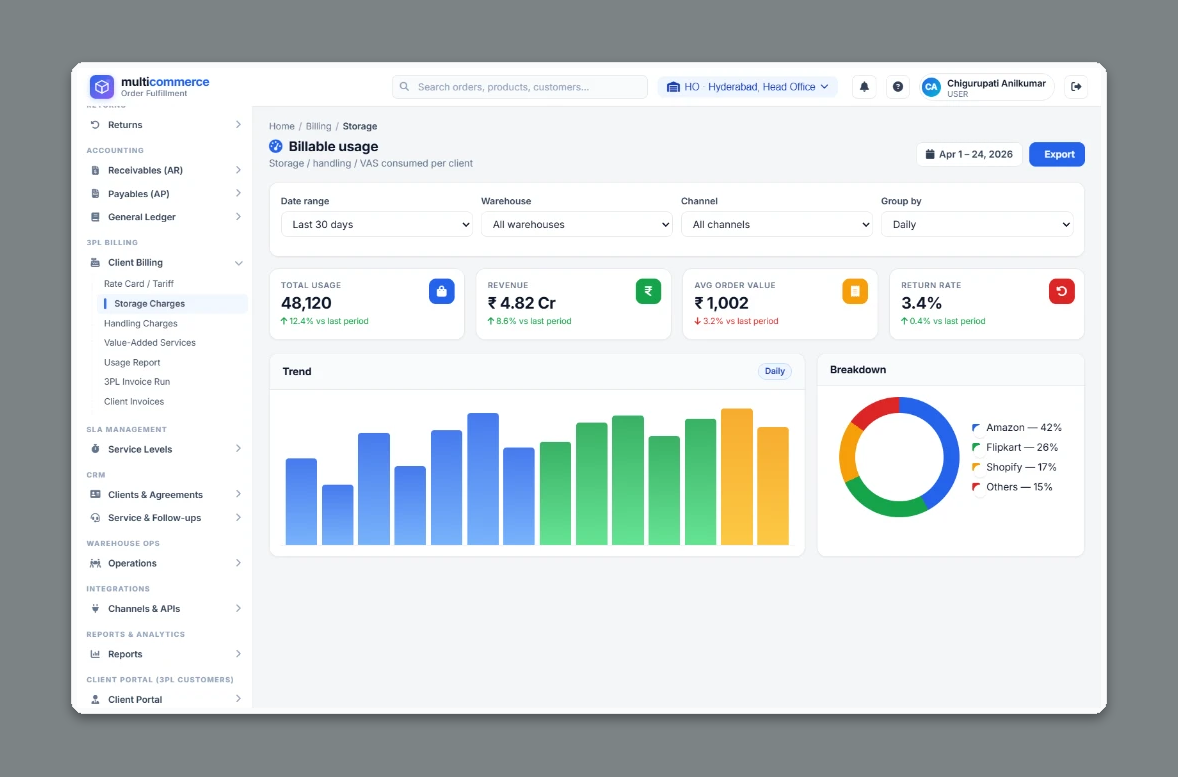This screenshot has height=777, width=1178.
Task: Click the Flipkart green legend swatch
Action: [x=976, y=447]
